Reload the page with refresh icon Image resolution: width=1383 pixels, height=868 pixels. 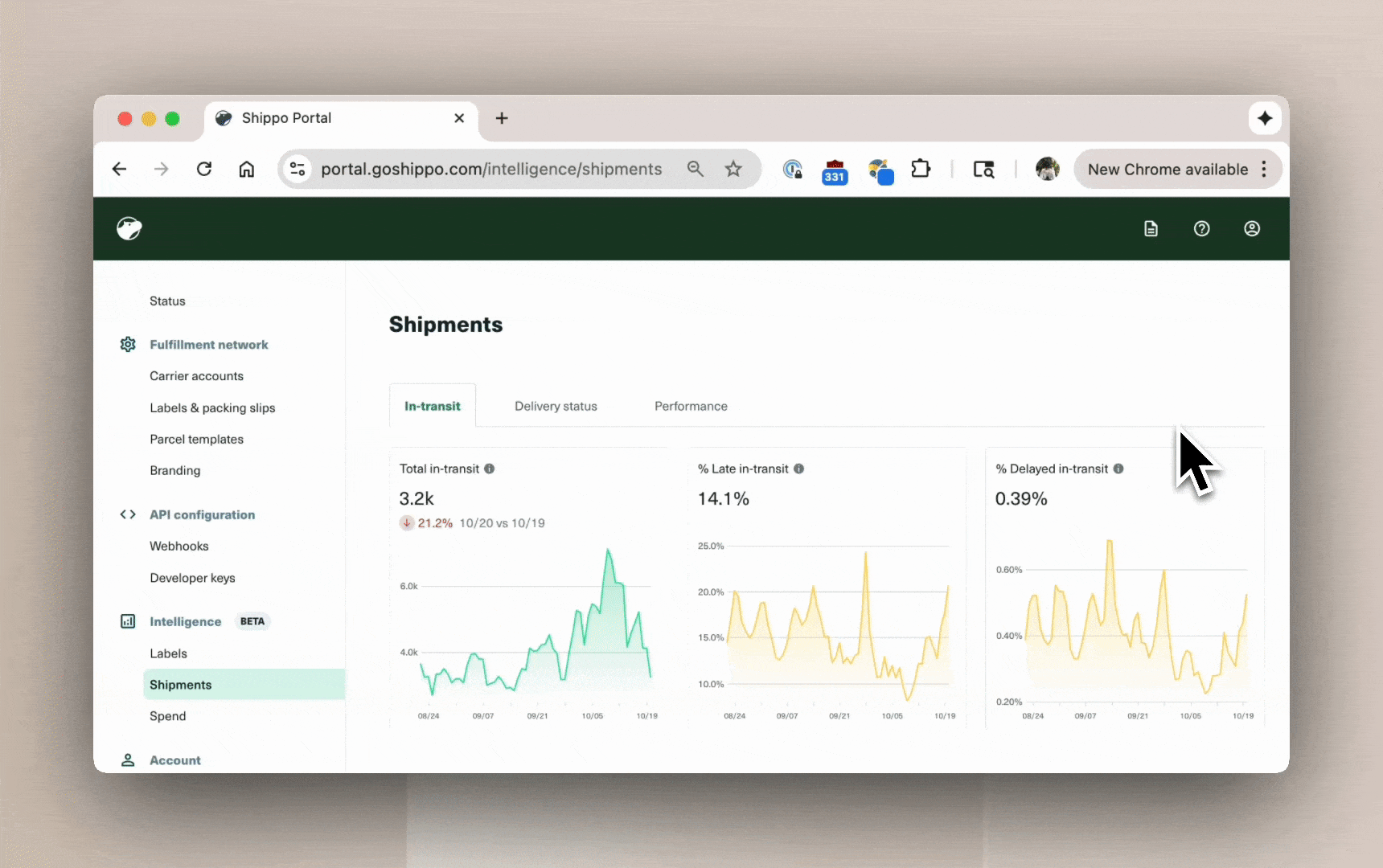204,169
